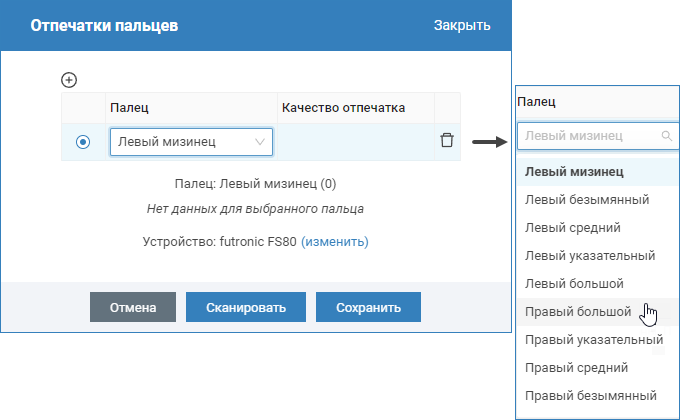Select Левый средний option

click(x=573, y=227)
